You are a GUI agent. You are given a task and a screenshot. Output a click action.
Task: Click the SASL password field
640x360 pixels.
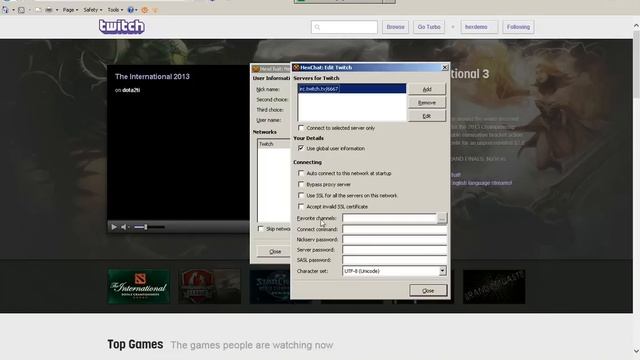(x=394, y=260)
